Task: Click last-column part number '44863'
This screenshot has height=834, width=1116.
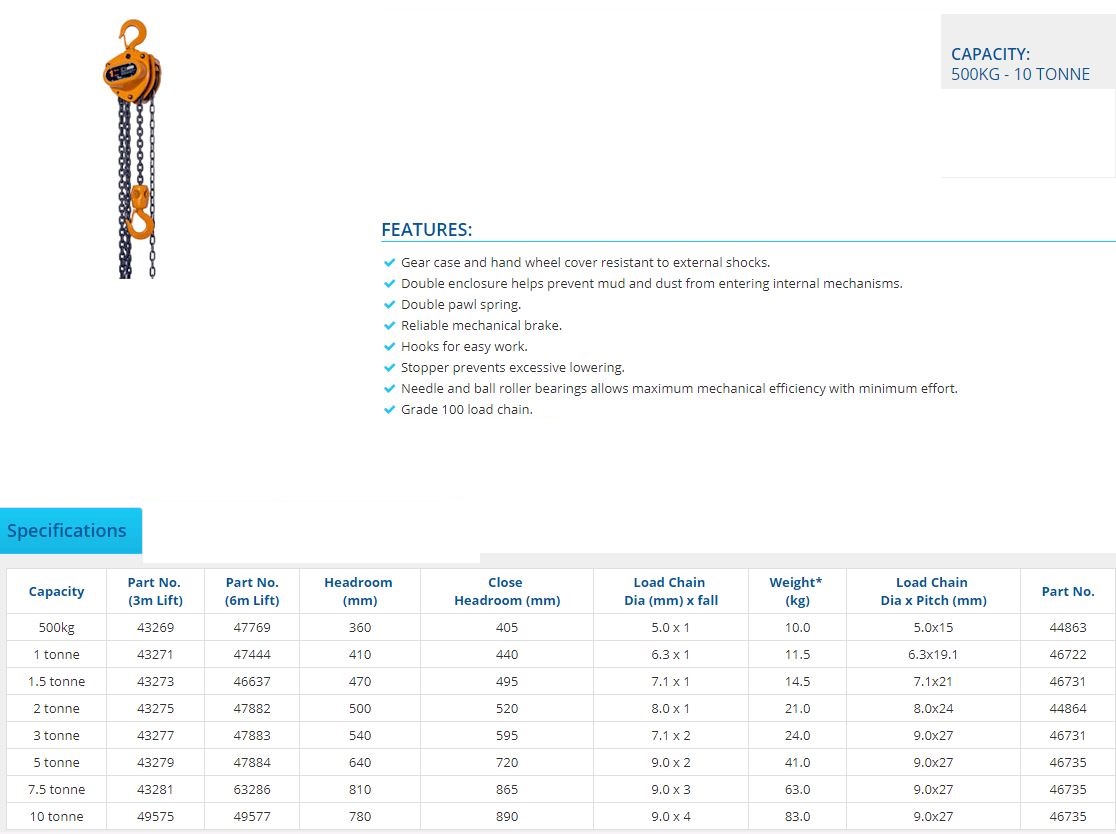Action: point(1068,628)
